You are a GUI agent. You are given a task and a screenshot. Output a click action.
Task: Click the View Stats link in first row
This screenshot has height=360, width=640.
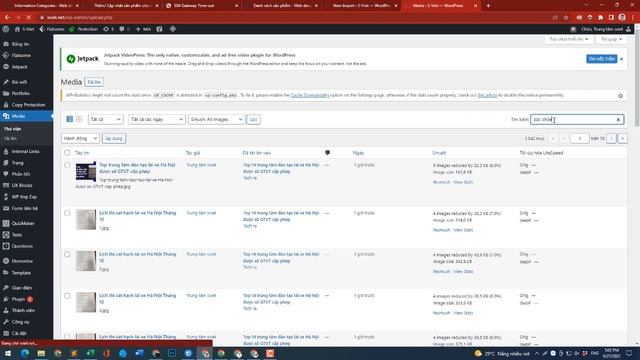click(x=463, y=182)
